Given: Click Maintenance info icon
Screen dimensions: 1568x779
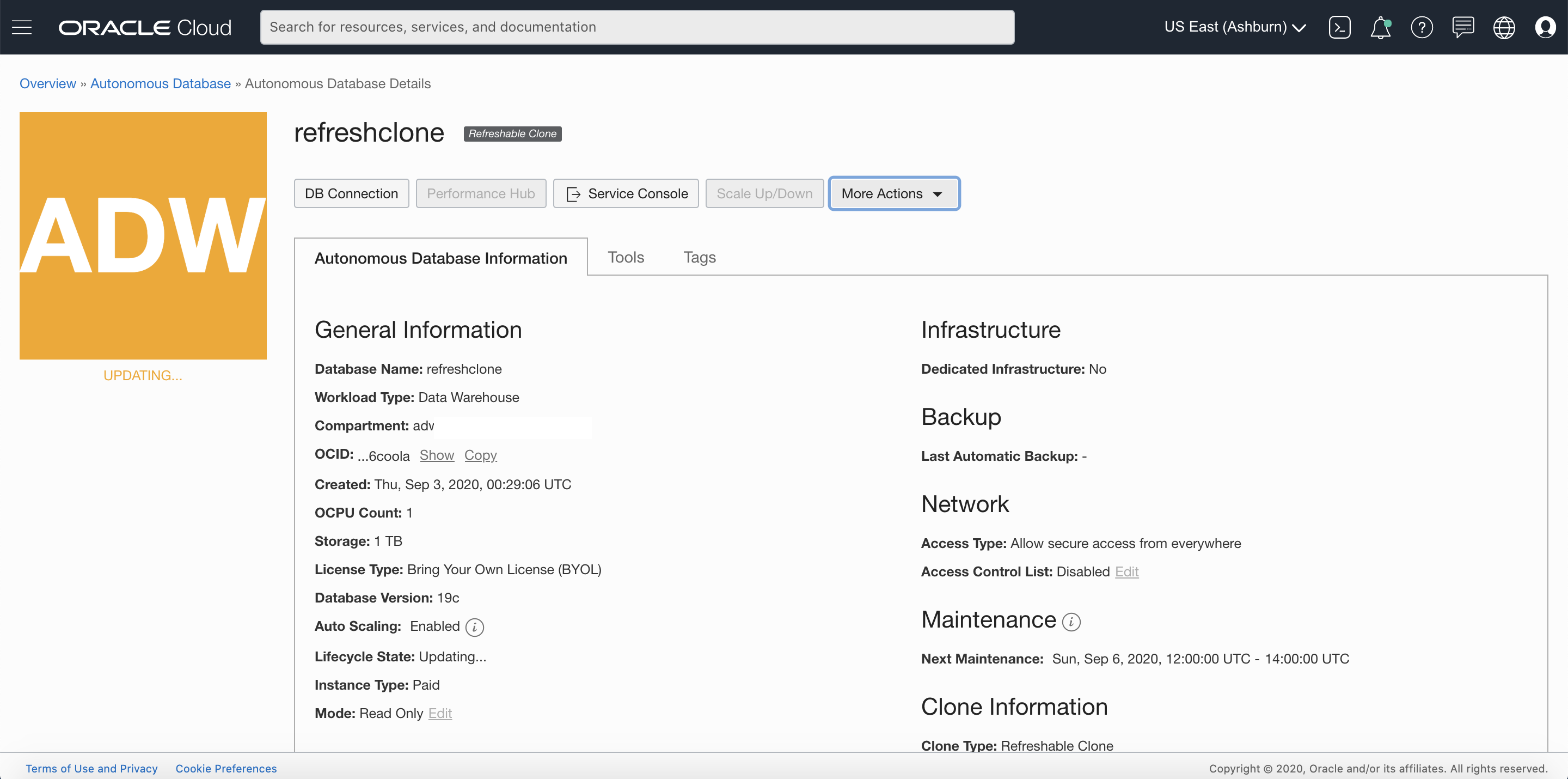Looking at the screenshot, I should (1071, 621).
